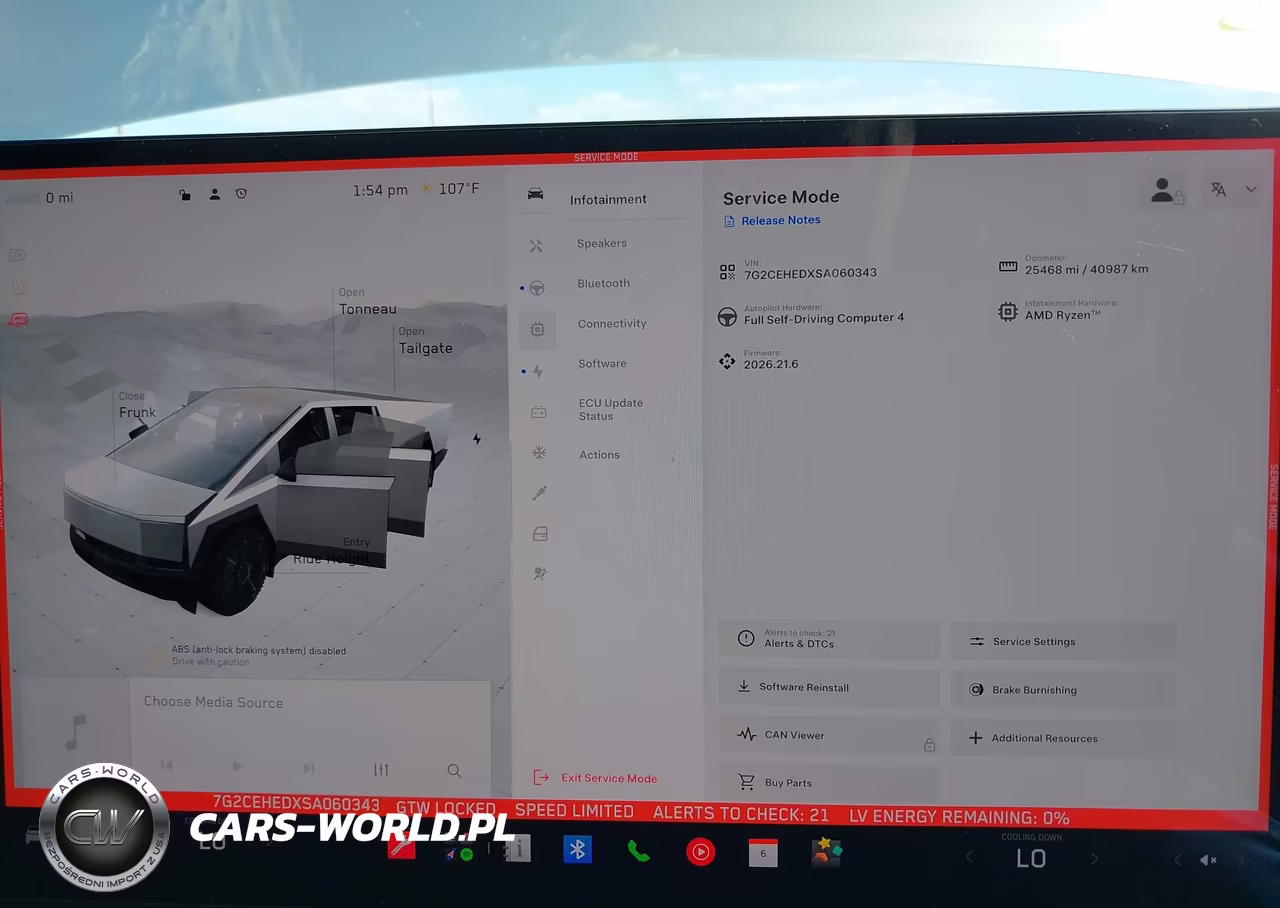Open ECU Update Status

(611, 410)
